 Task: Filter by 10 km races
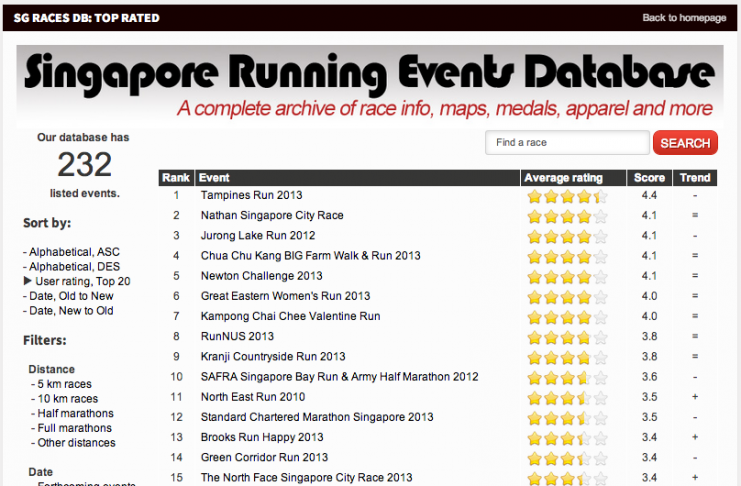point(68,399)
